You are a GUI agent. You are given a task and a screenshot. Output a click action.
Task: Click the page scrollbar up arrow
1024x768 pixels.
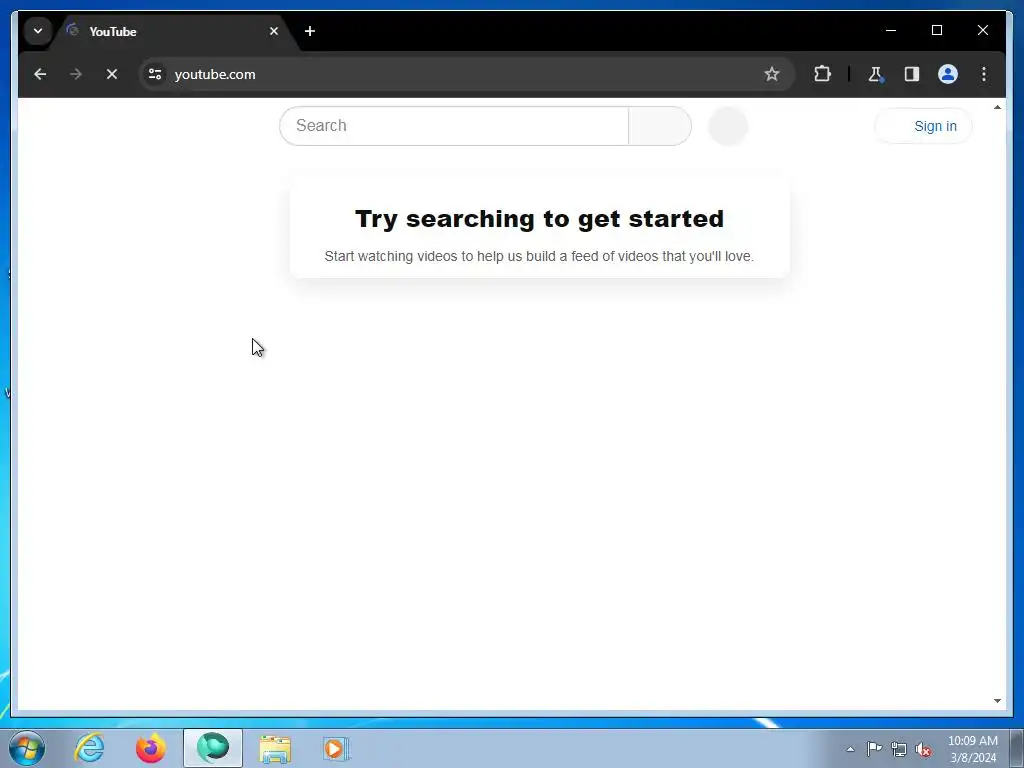(x=997, y=106)
